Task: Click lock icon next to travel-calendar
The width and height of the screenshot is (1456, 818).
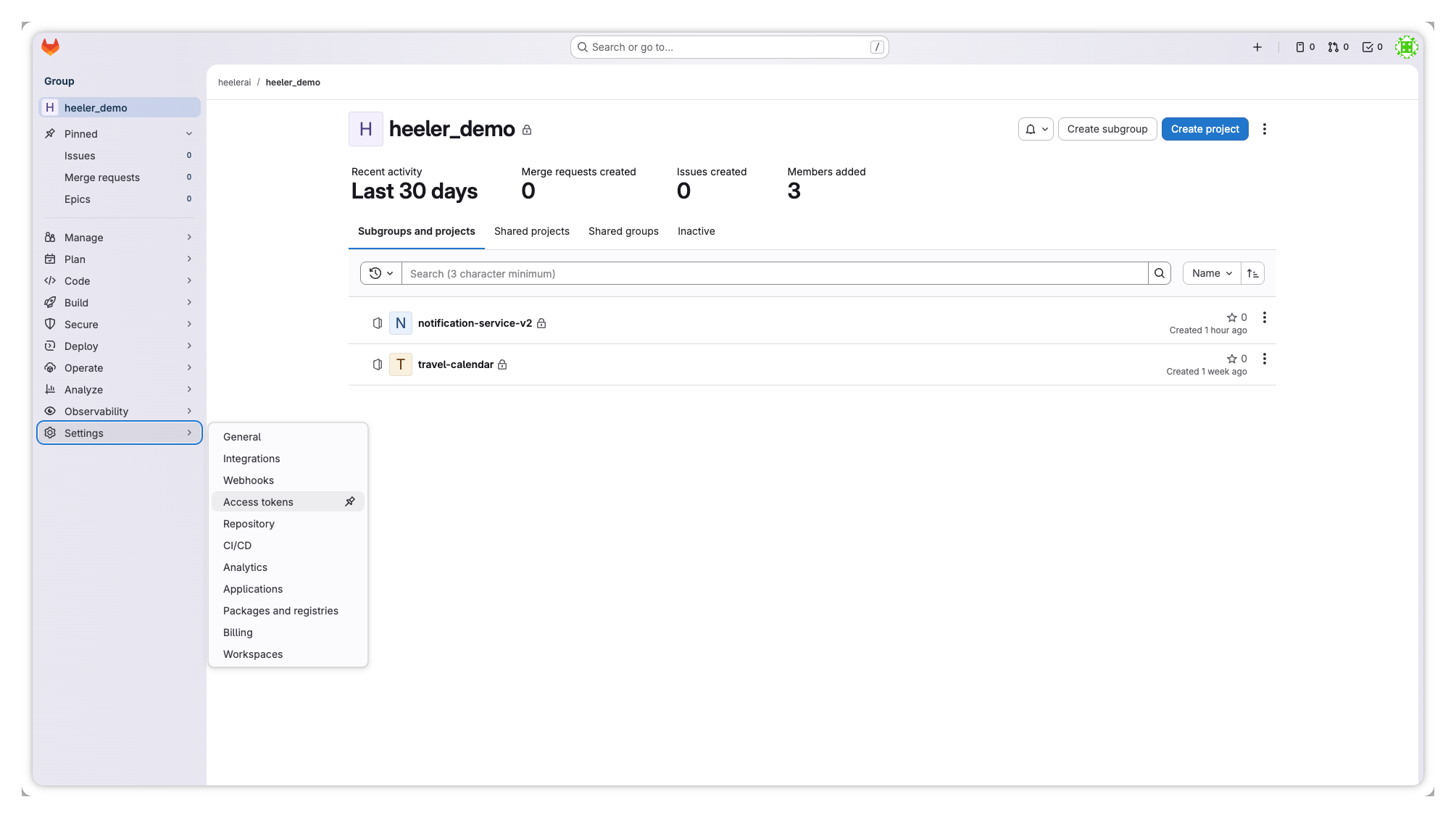Action: point(502,364)
